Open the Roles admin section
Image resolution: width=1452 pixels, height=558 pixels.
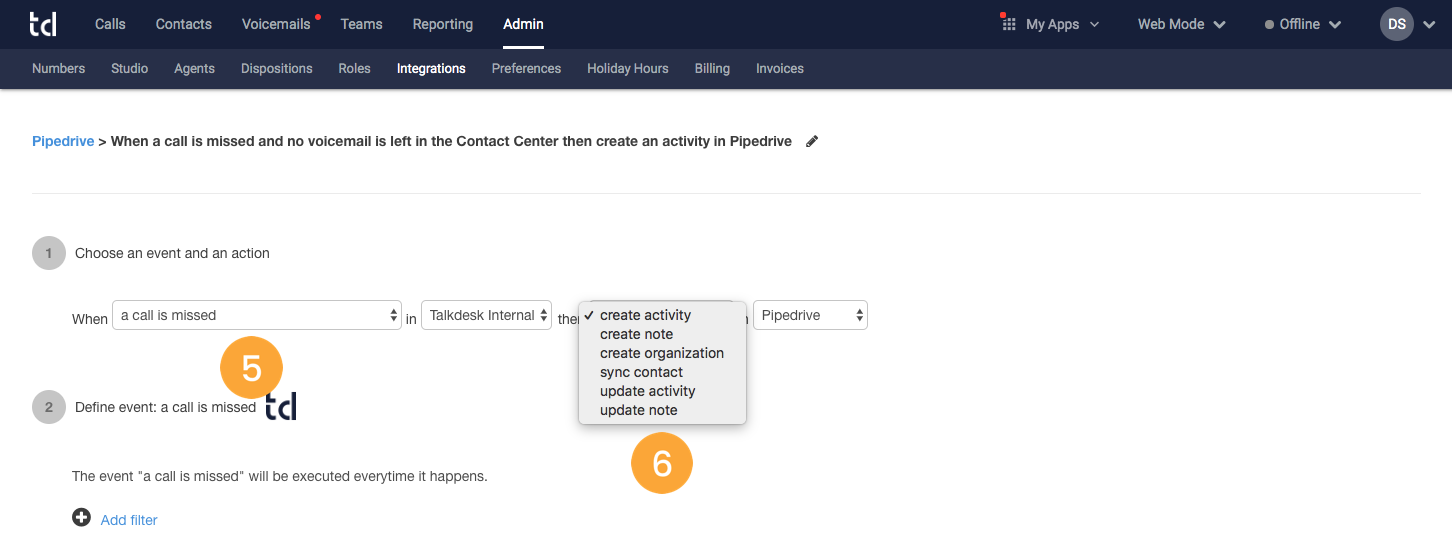[x=354, y=69]
